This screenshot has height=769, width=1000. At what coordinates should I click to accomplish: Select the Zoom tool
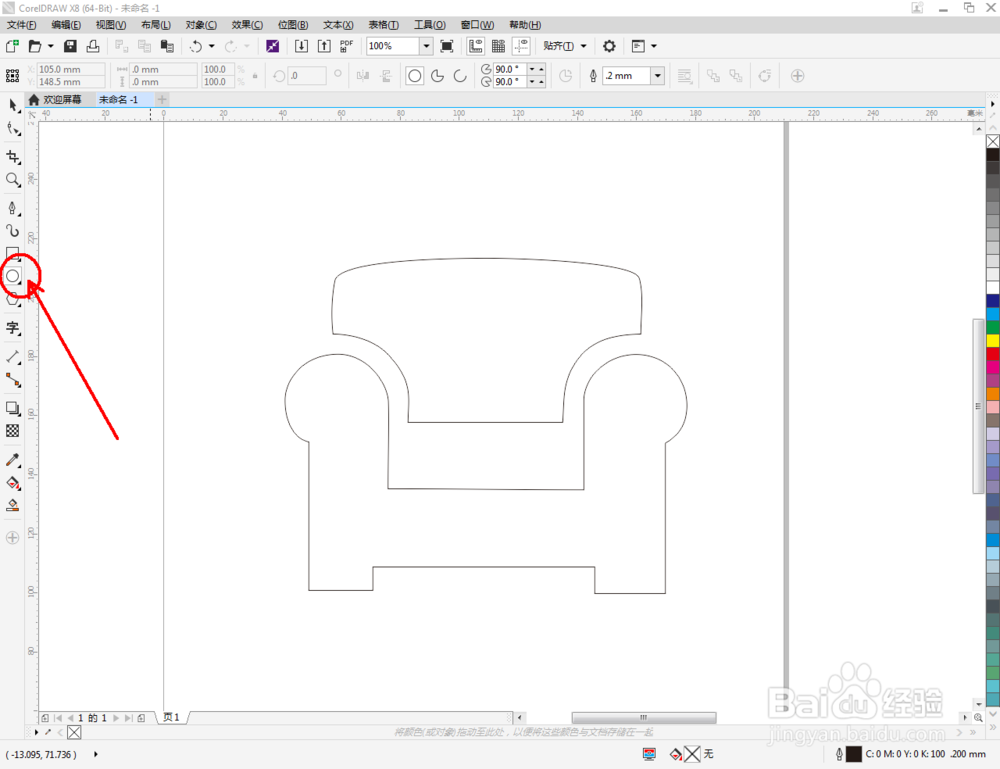pyautogui.click(x=13, y=180)
